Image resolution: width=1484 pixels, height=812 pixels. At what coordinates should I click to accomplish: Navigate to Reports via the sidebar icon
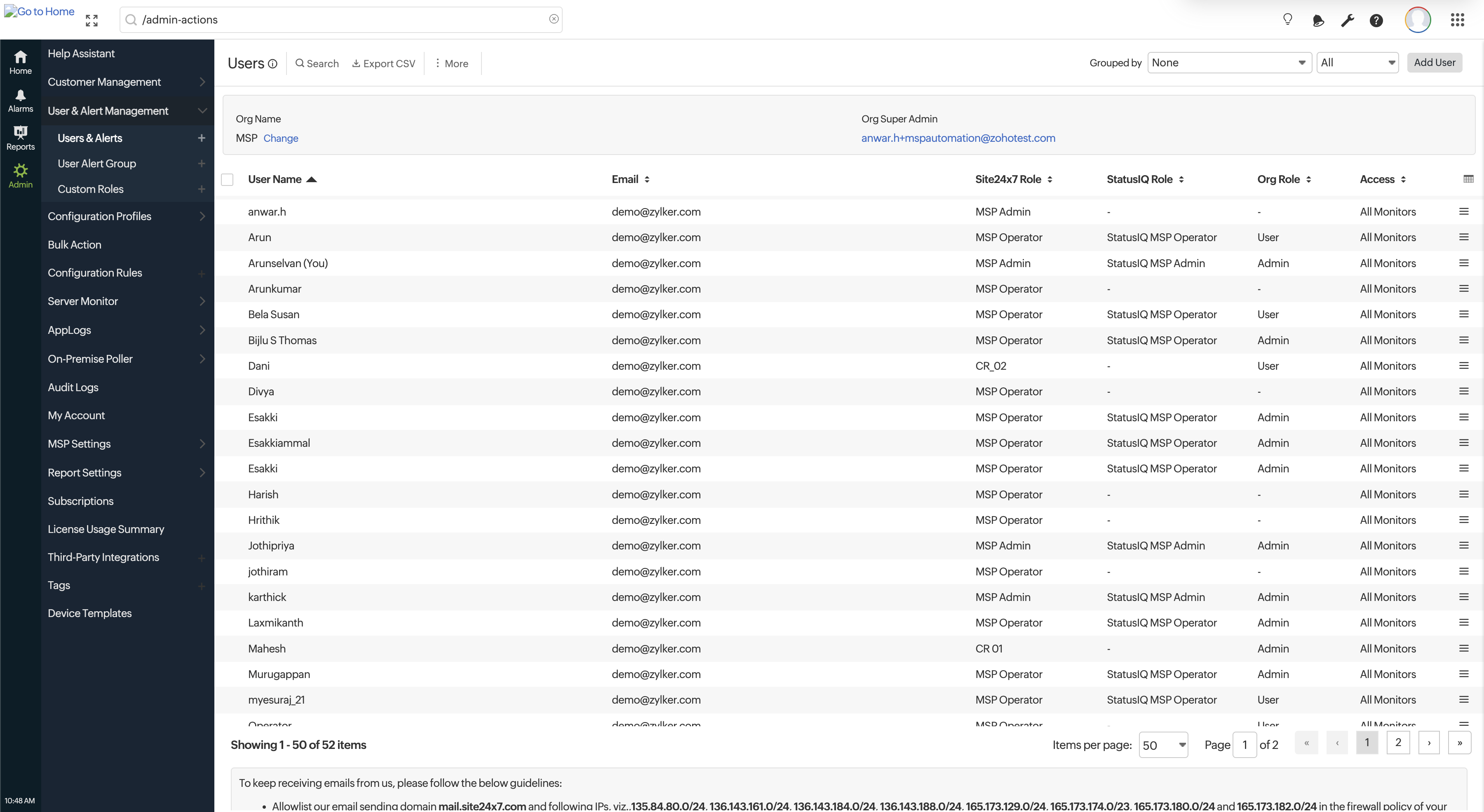[21, 137]
